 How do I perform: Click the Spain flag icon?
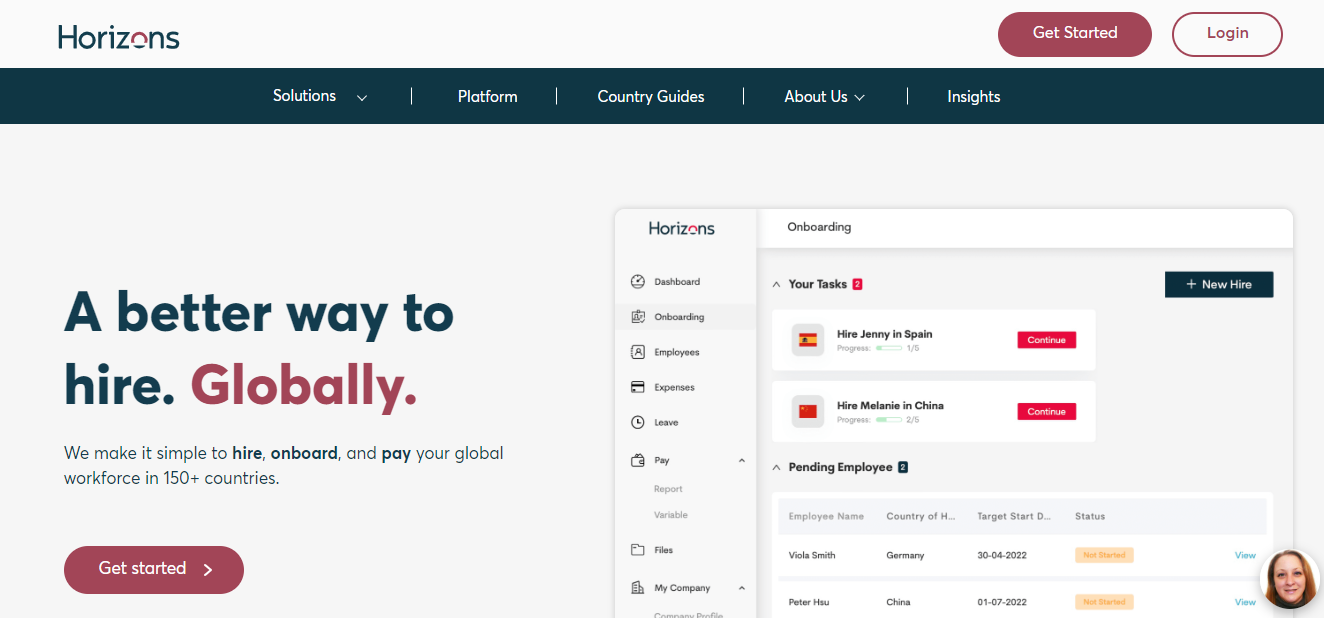pyautogui.click(x=808, y=340)
